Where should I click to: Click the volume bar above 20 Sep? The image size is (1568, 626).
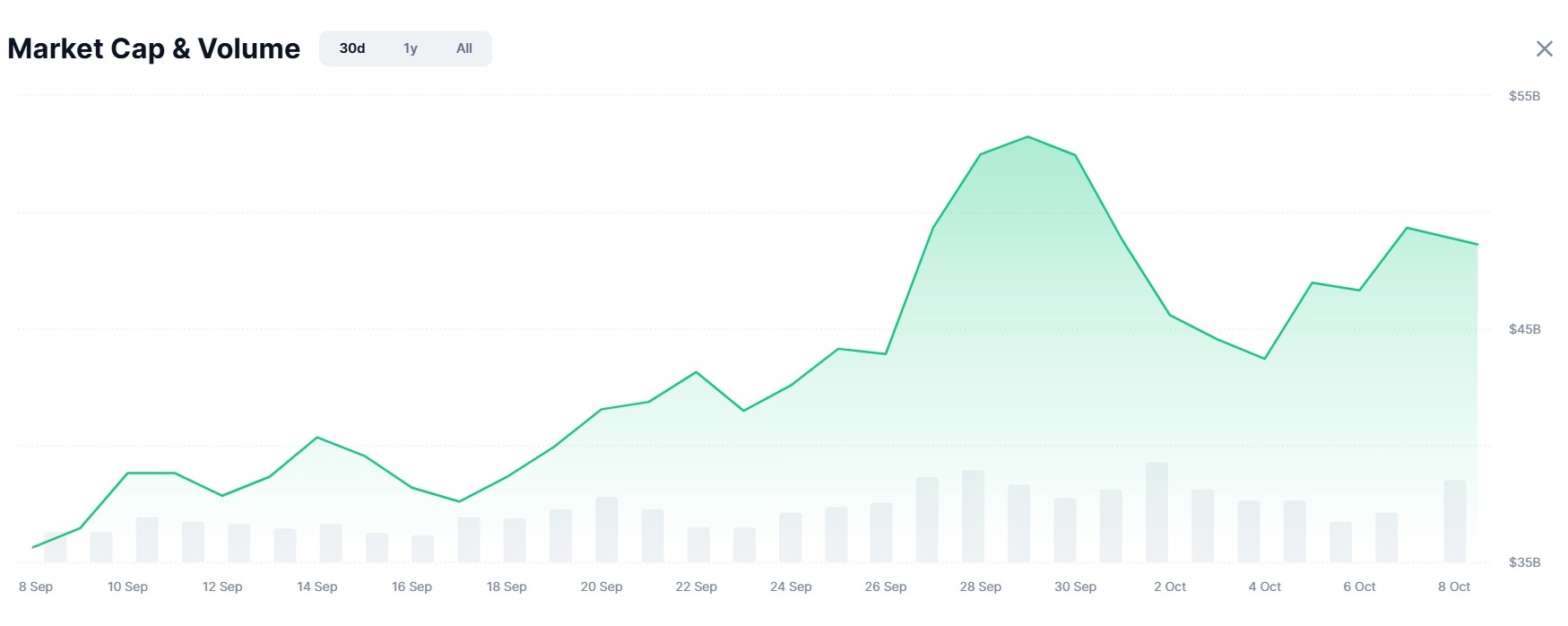(x=606, y=530)
